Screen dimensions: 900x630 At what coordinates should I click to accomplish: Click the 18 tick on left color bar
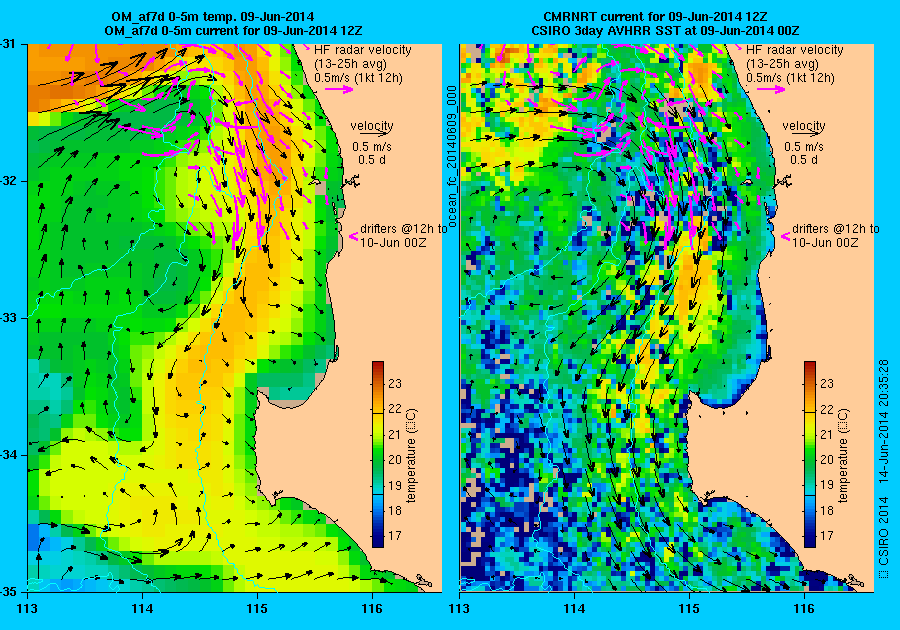tap(395, 510)
